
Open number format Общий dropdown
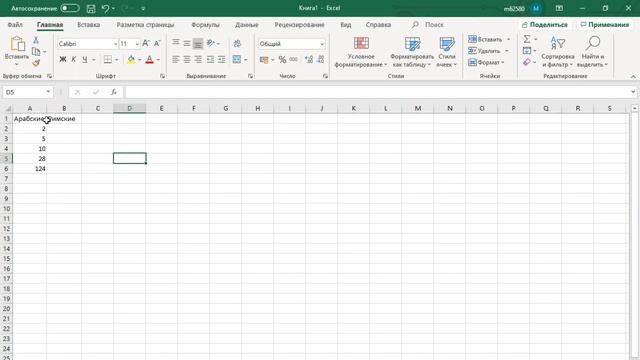coord(322,44)
